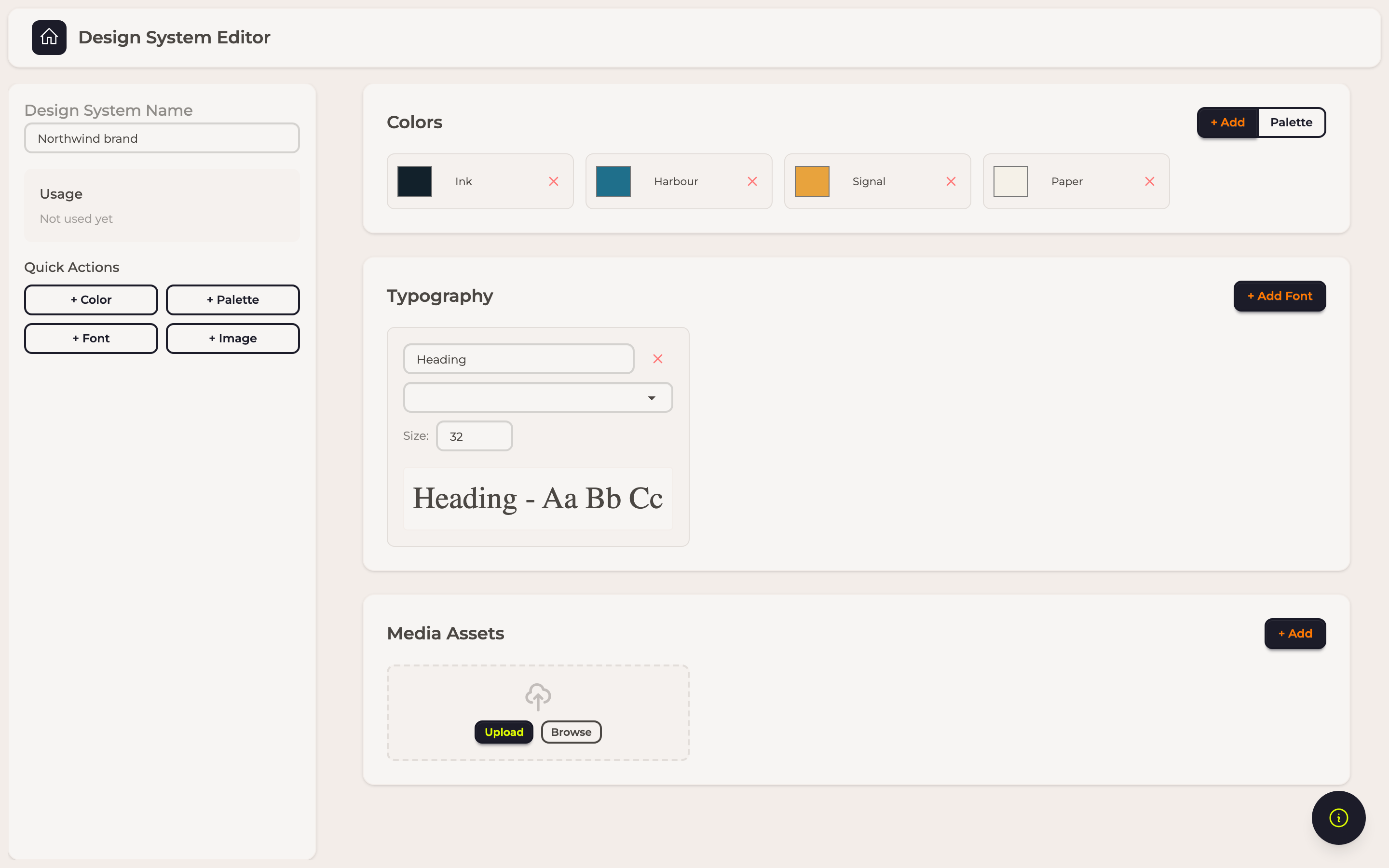This screenshot has height=868, width=1389.
Task: Use the + Color quick action
Action: (91, 299)
